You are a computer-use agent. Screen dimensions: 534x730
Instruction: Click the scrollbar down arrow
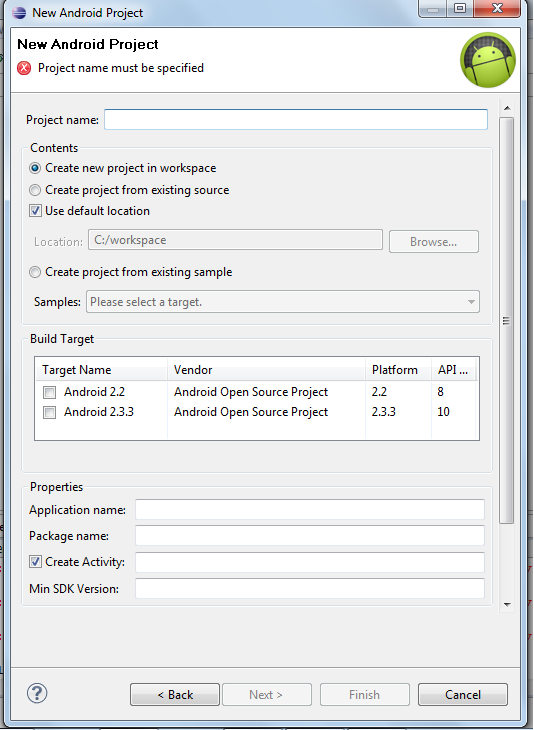[x=507, y=604]
